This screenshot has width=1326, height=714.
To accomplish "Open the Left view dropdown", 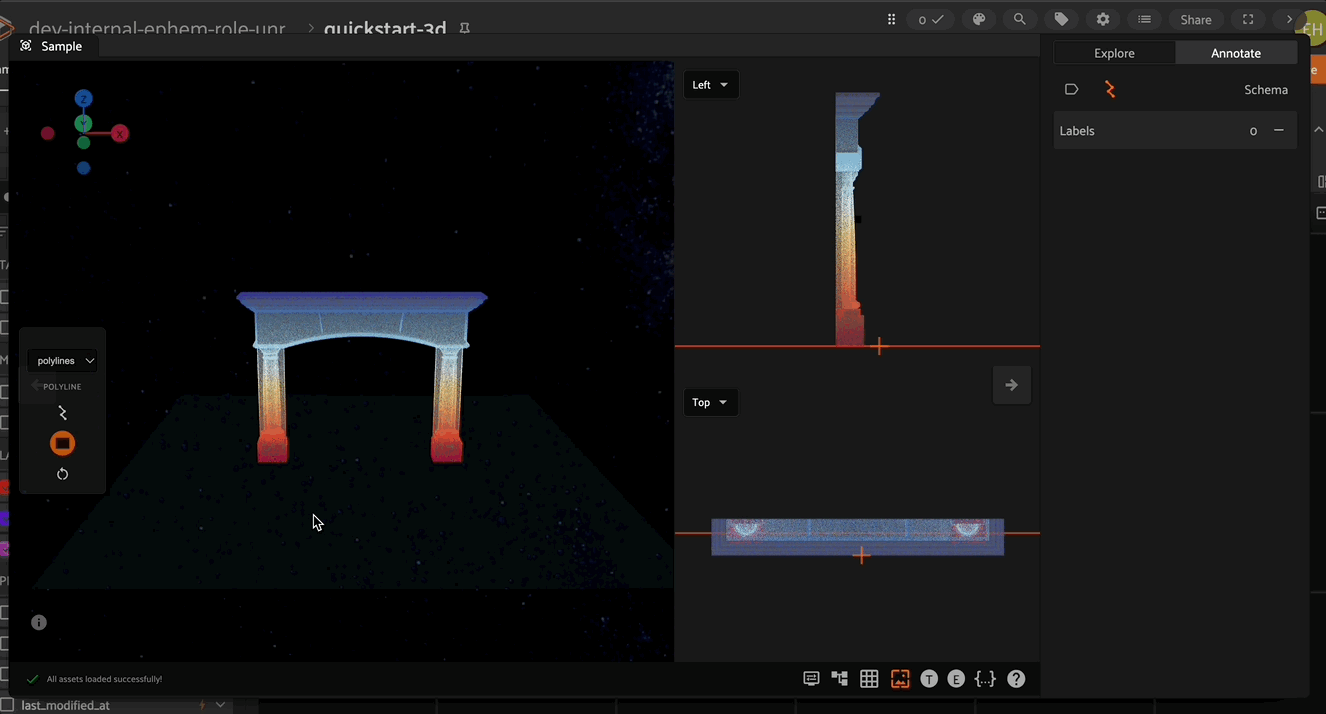I will point(710,85).
